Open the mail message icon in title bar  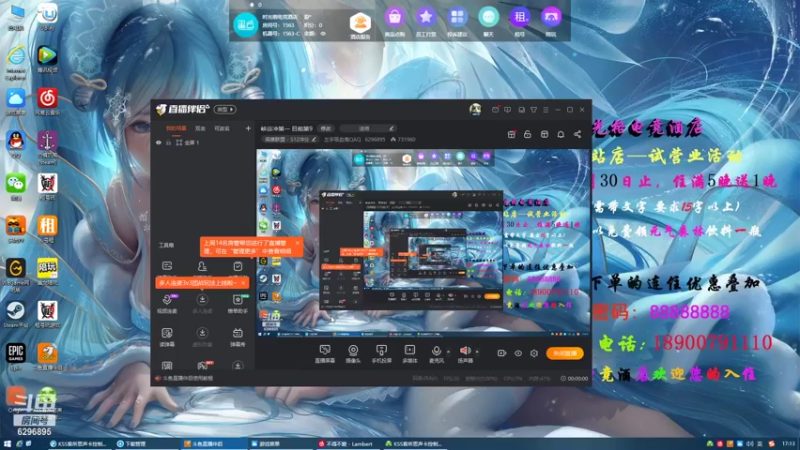(x=495, y=110)
